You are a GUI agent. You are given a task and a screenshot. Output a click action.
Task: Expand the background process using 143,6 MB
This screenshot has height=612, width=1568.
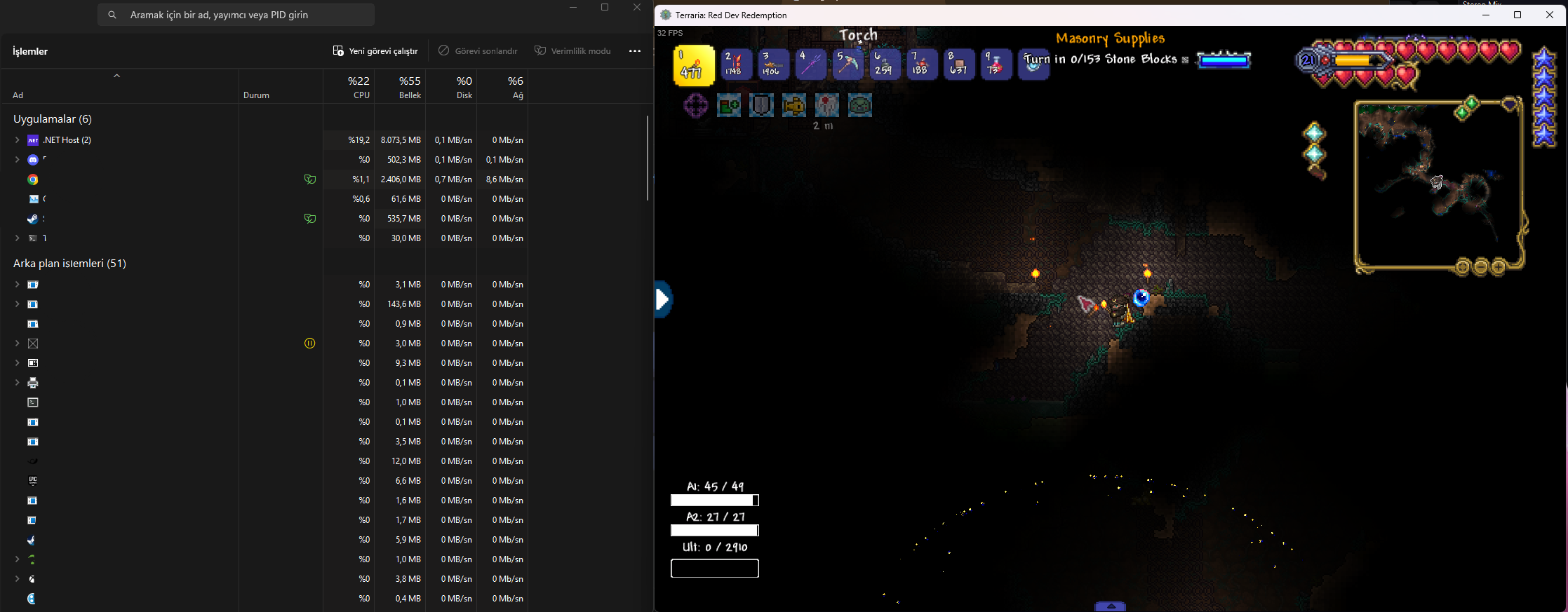(x=17, y=304)
